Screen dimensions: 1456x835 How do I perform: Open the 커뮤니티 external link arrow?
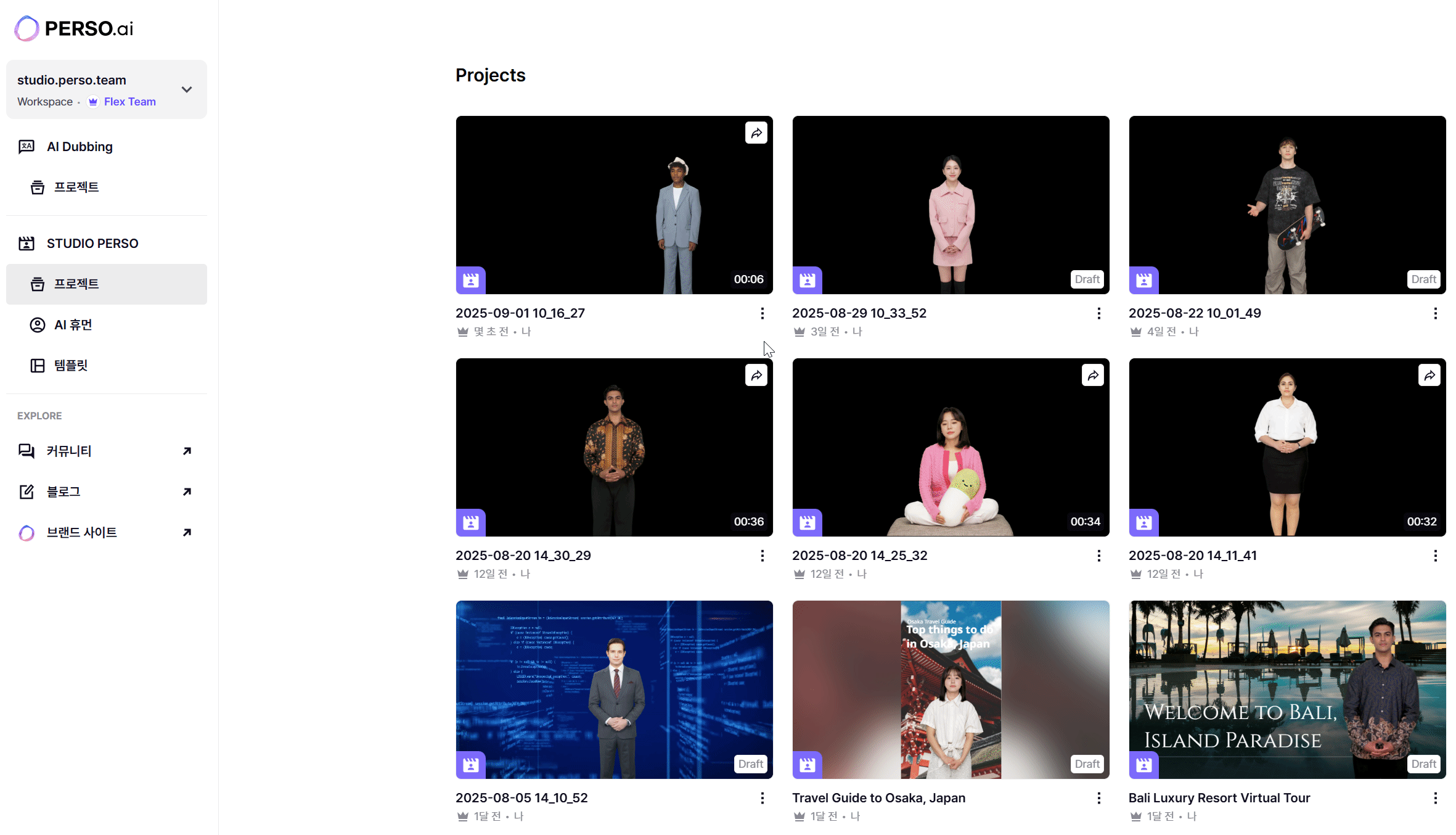click(187, 451)
